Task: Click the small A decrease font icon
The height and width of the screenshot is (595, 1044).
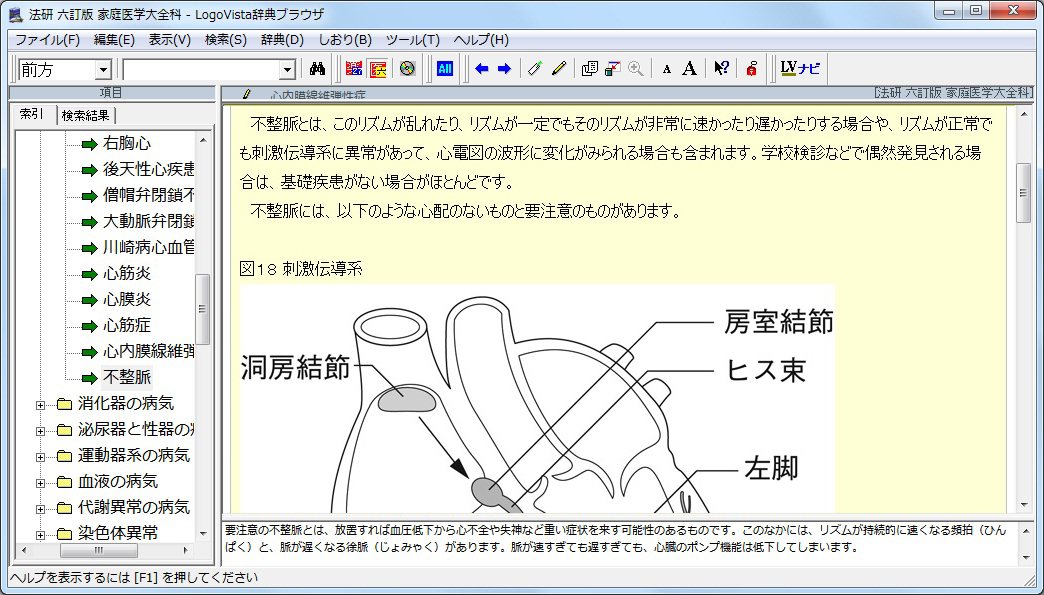Action: [x=667, y=69]
